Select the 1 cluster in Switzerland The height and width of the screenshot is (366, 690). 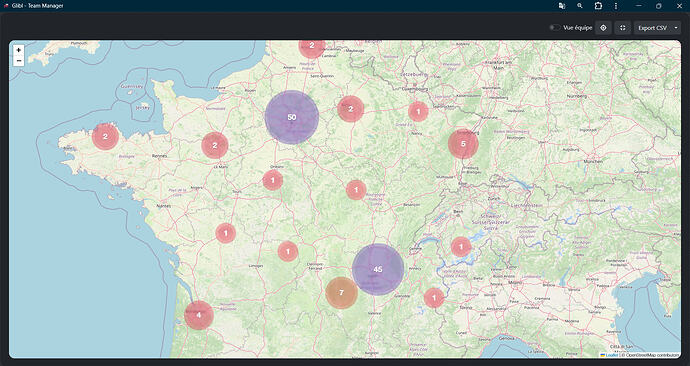pyautogui.click(x=461, y=247)
